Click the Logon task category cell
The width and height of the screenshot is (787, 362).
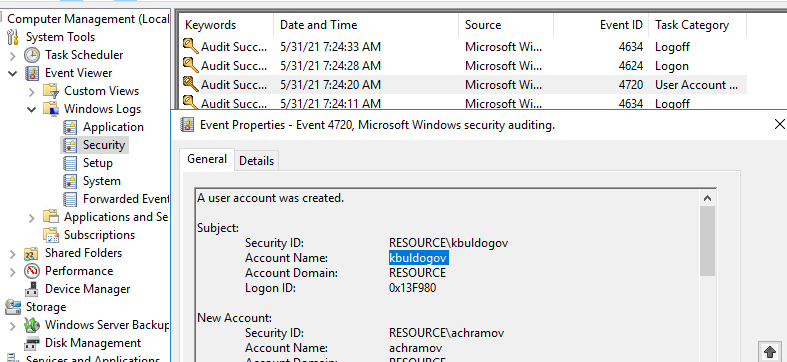(x=672, y=66)
